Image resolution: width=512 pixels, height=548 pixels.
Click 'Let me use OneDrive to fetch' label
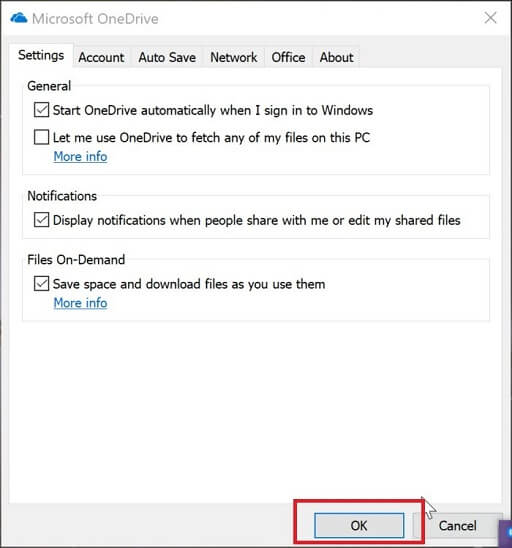pyautogui.click(x=211, y=138)
